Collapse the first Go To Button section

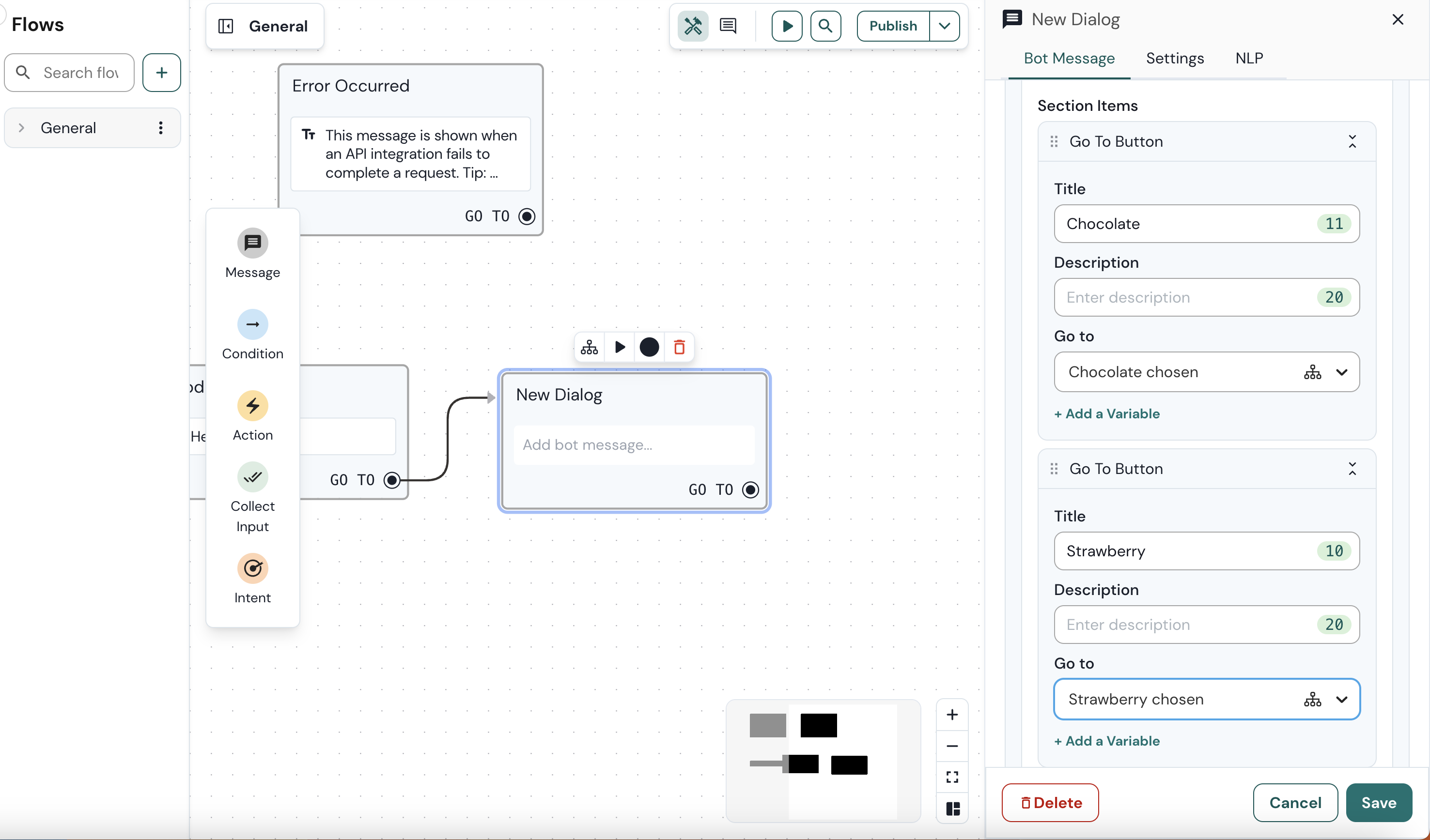pyautogui.click(x=1353, y=141)
